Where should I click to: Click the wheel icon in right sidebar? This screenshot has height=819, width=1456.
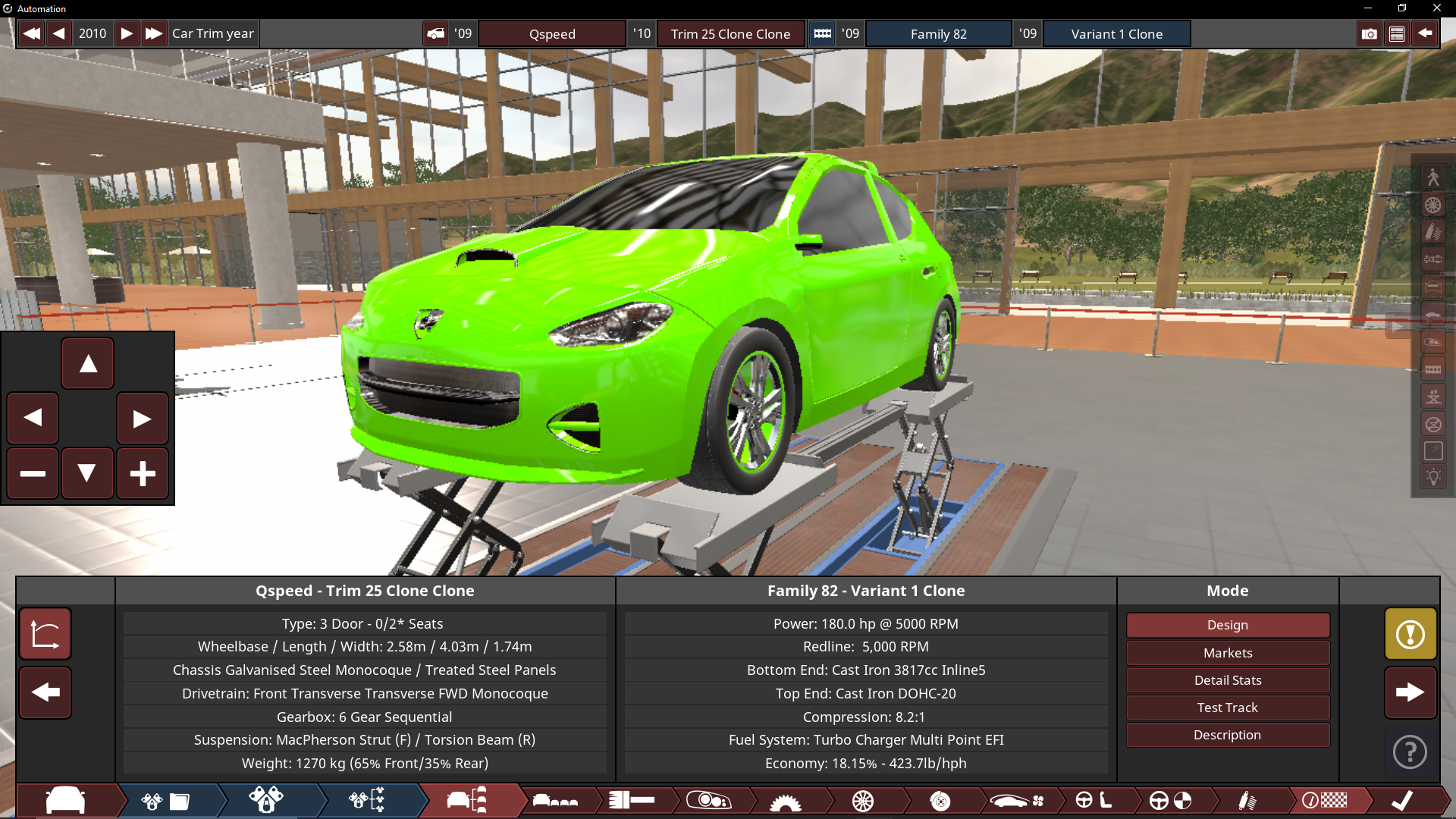(1432, 205)
